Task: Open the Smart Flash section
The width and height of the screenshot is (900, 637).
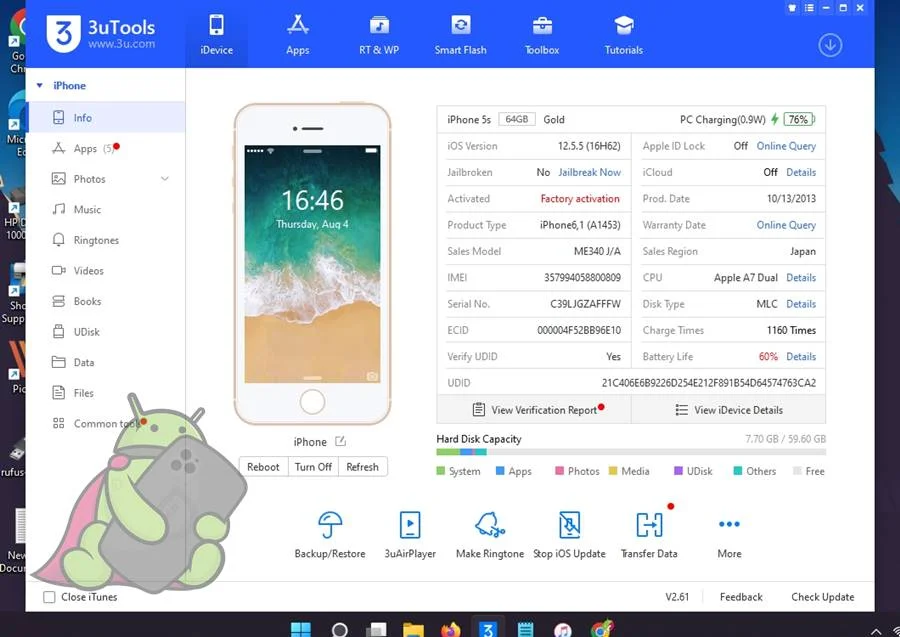Action: [460, 36]
